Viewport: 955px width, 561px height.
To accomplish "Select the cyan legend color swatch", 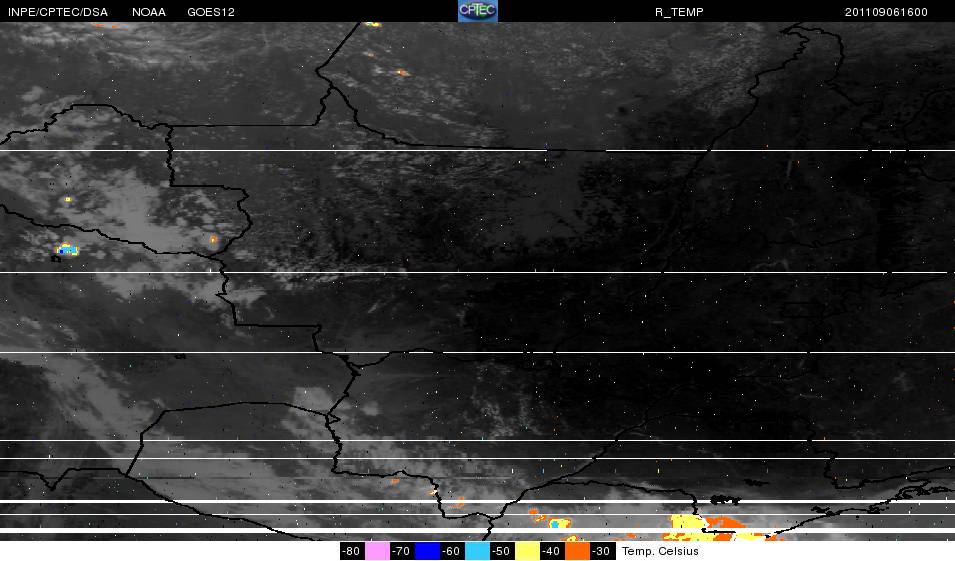I will [x=477, y=551].
